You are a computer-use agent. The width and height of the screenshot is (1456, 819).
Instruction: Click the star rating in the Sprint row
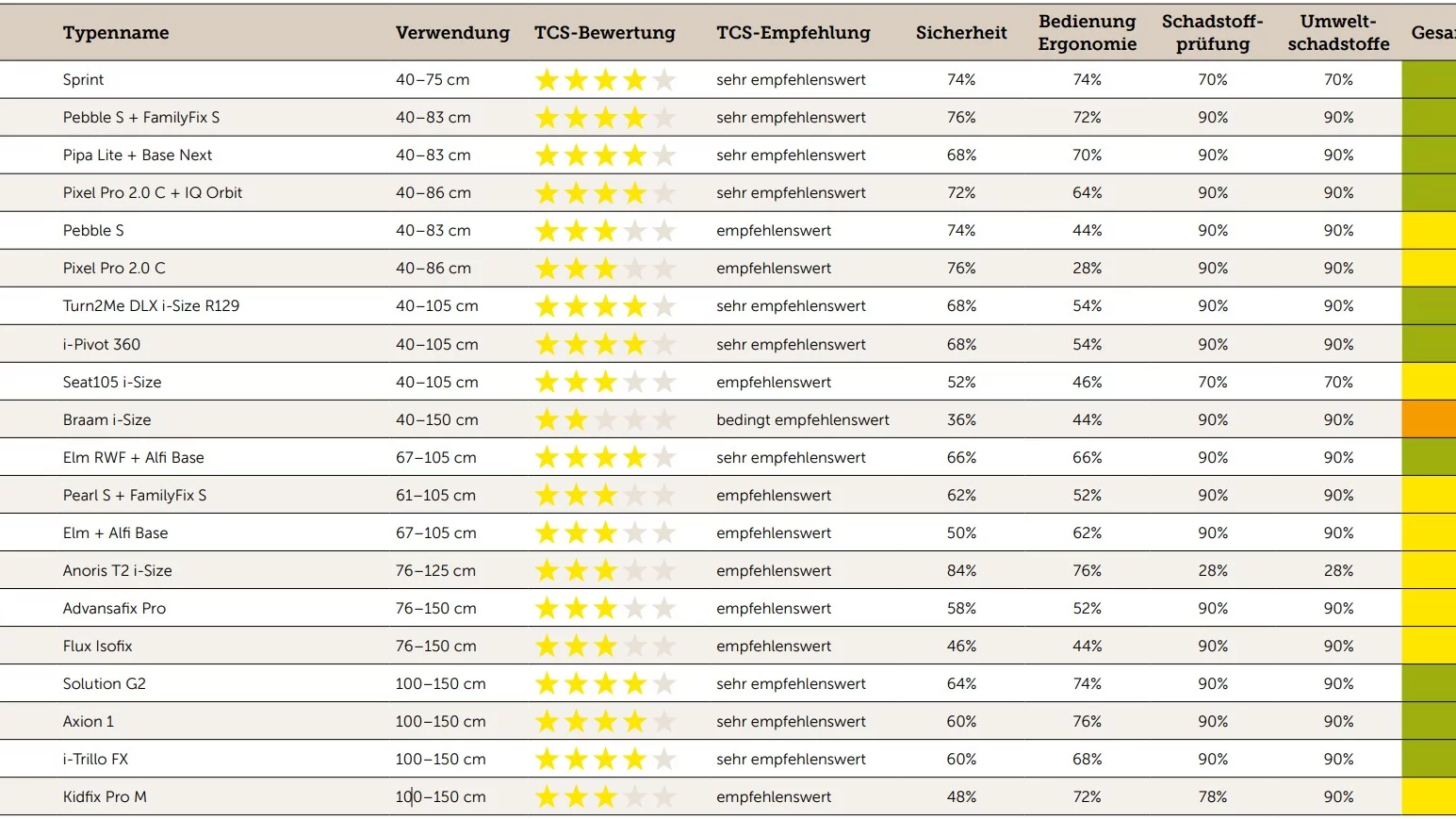click(605, 80)
